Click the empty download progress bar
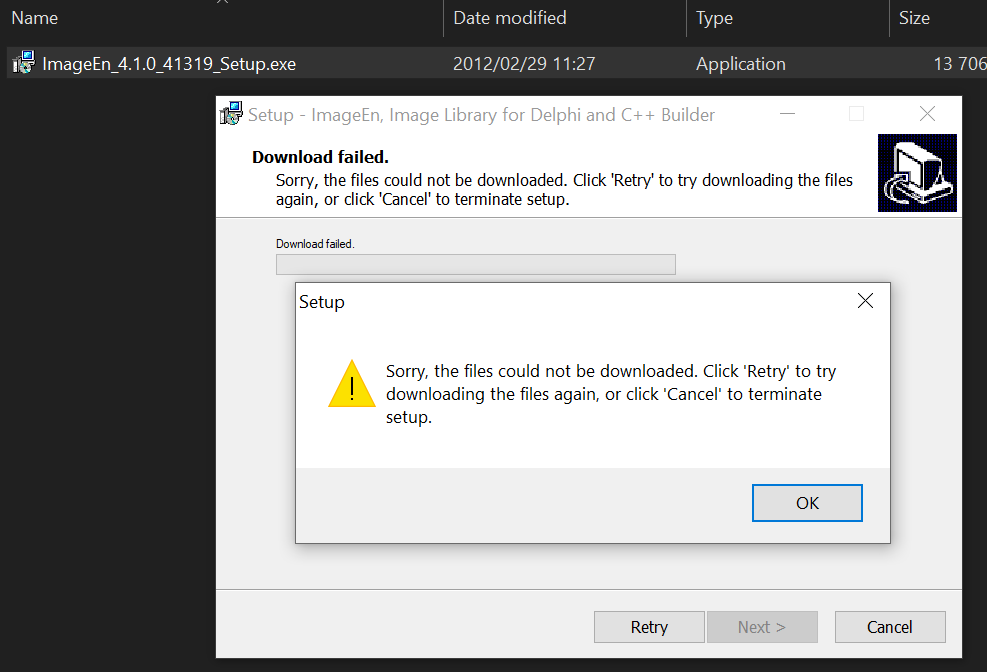 tap(476, 264)
